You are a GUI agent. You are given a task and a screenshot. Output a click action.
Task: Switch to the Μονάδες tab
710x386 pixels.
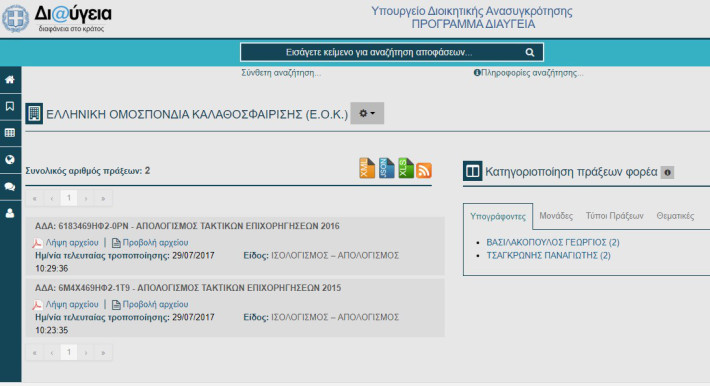pyautogui.click(x=556, y=216)
